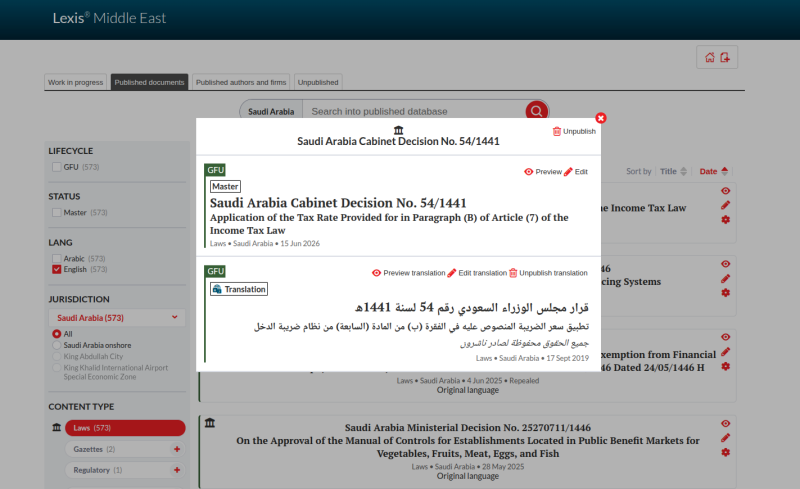Open Master title Cabinet Decision No. 54/1441
The width and height of the screenshot is (800, 489).
point(338,203)
